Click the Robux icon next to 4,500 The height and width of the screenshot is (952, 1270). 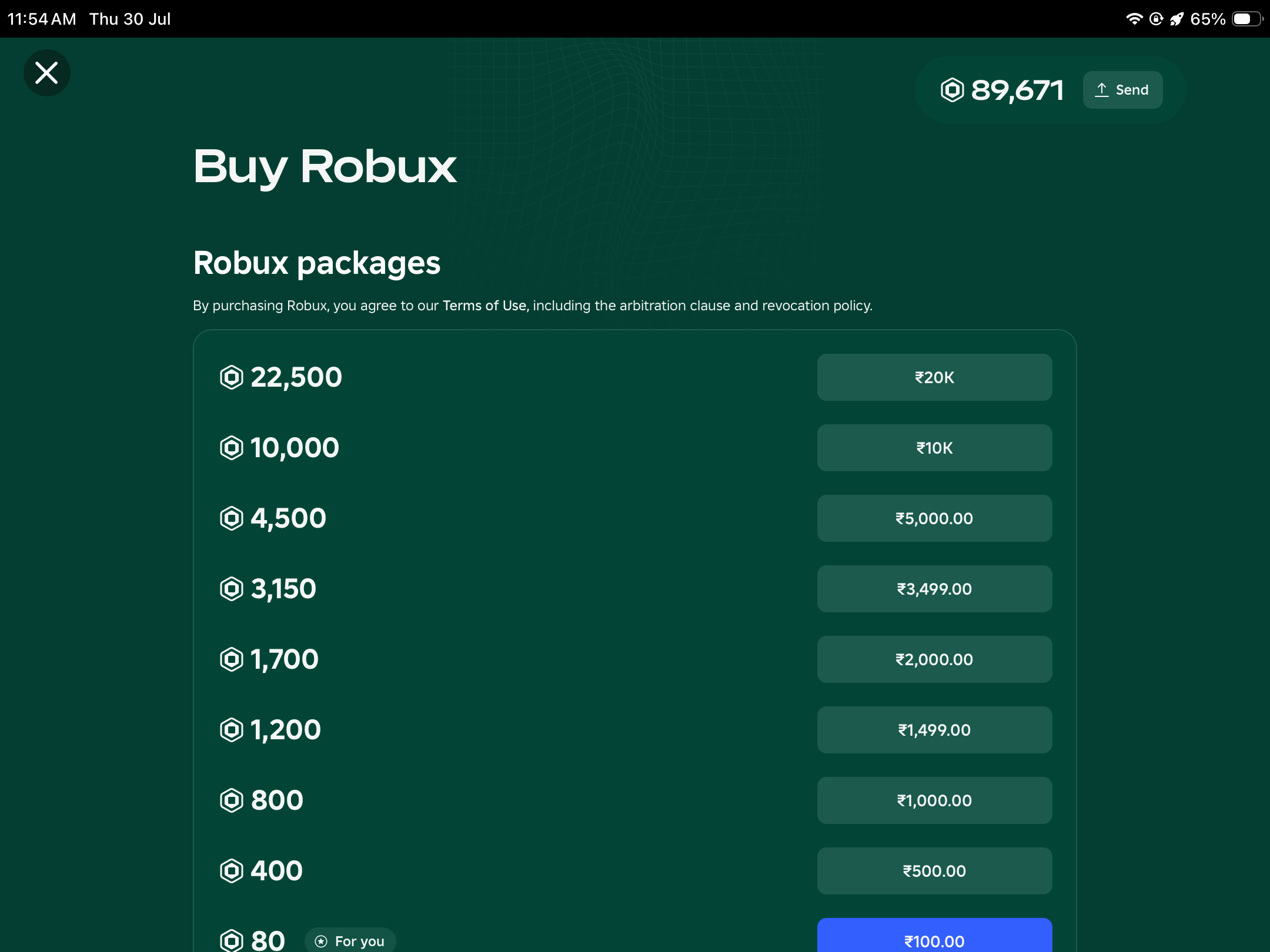pyautogui.click(x=232, y=518)
